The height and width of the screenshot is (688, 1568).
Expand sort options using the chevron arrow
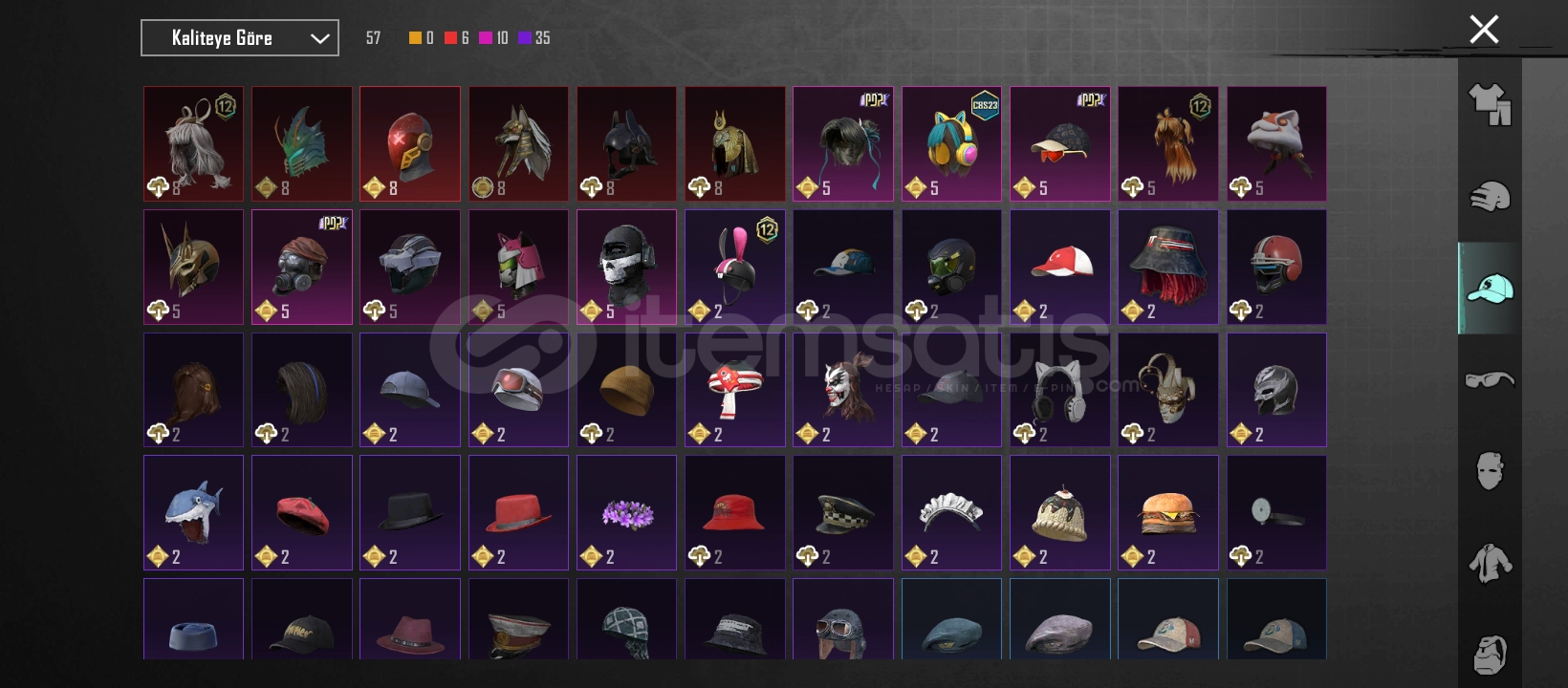(319, 39)
